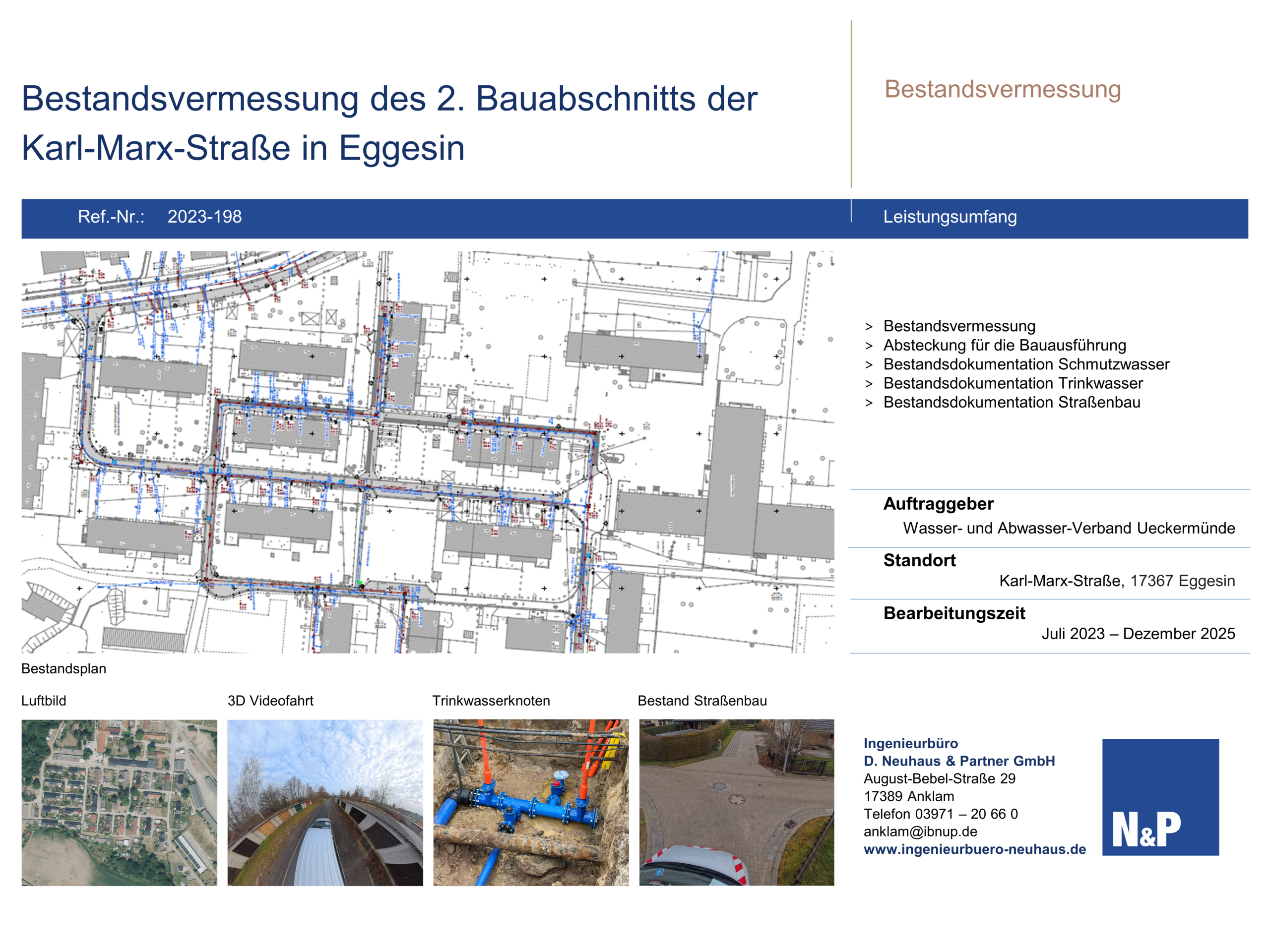1270x952 pixels.
Task: Open the www.ingenieurbuero-neuhaus.de website link
Action: click(974, 849)
